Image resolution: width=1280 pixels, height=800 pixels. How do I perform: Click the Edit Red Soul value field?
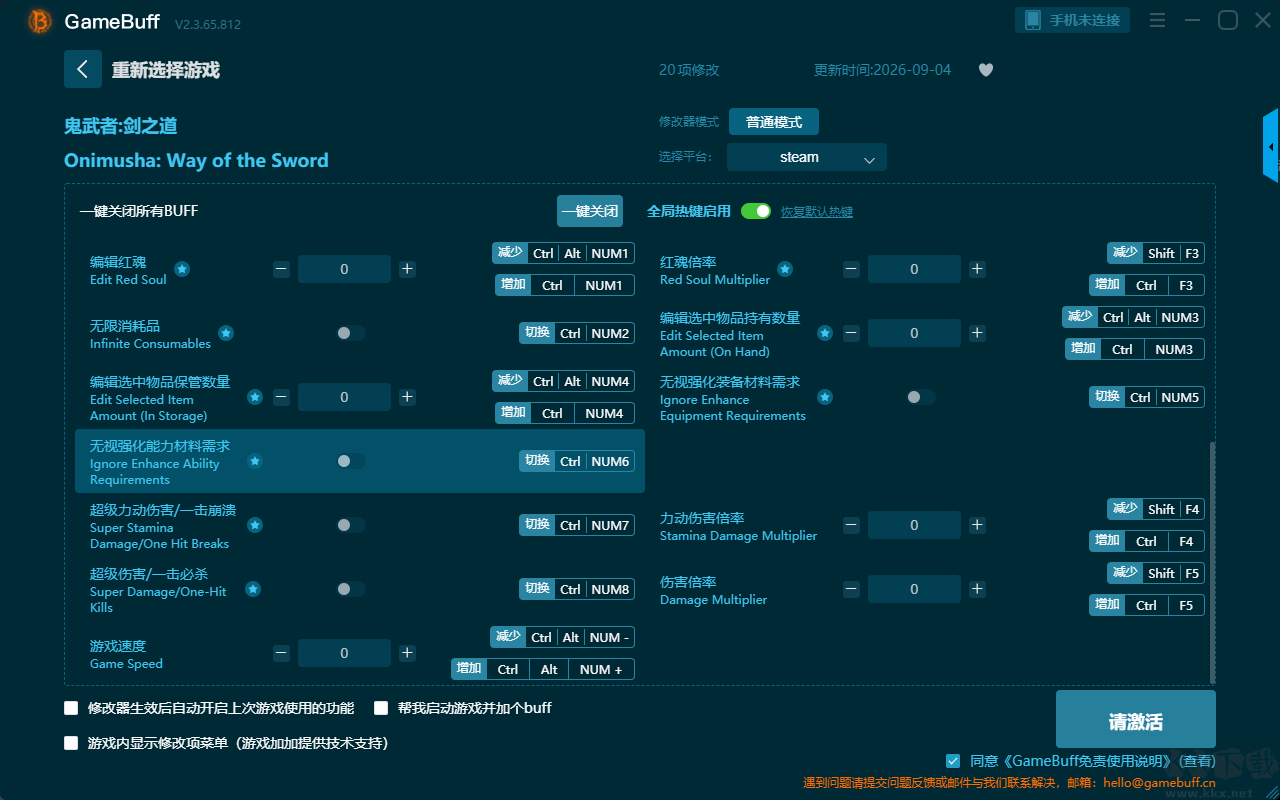344,269
